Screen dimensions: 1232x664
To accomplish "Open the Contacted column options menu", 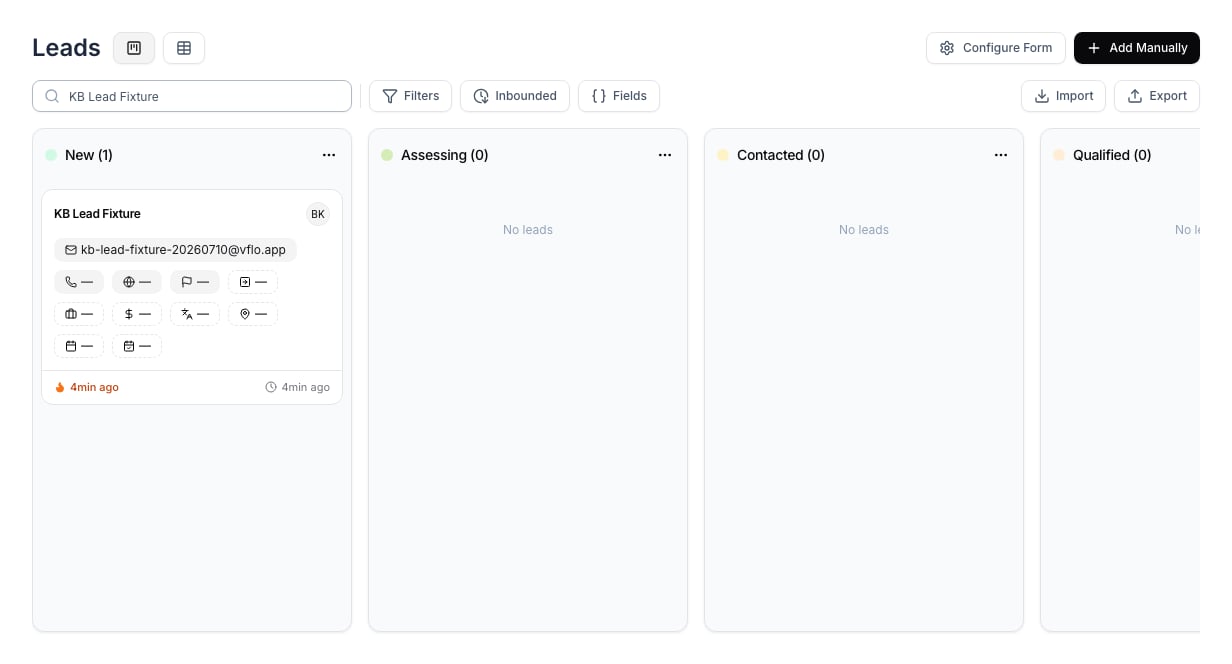I will (x=1001, y=155).
